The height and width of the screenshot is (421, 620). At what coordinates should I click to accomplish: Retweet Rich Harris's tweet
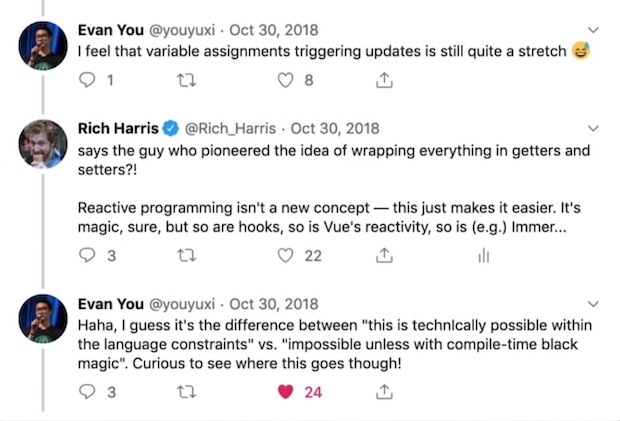click(186, 256)
